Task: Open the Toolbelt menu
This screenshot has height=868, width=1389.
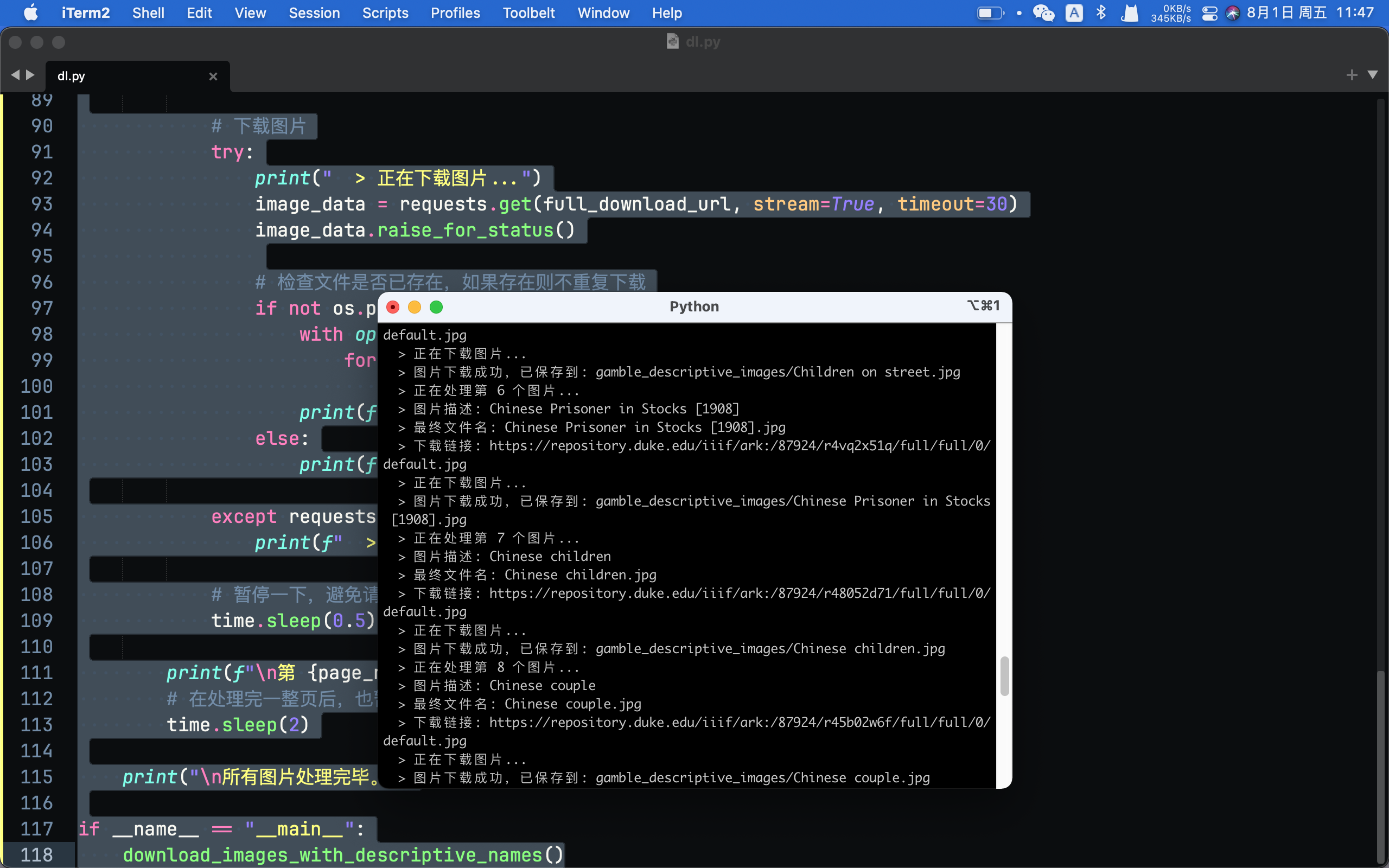Action: click(528, 12)
